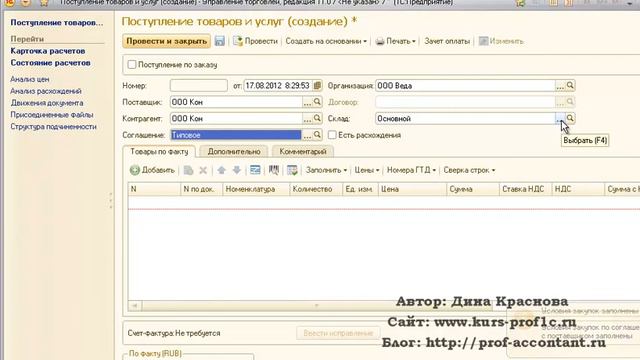Open the Анализ цен link

[30, 79]
